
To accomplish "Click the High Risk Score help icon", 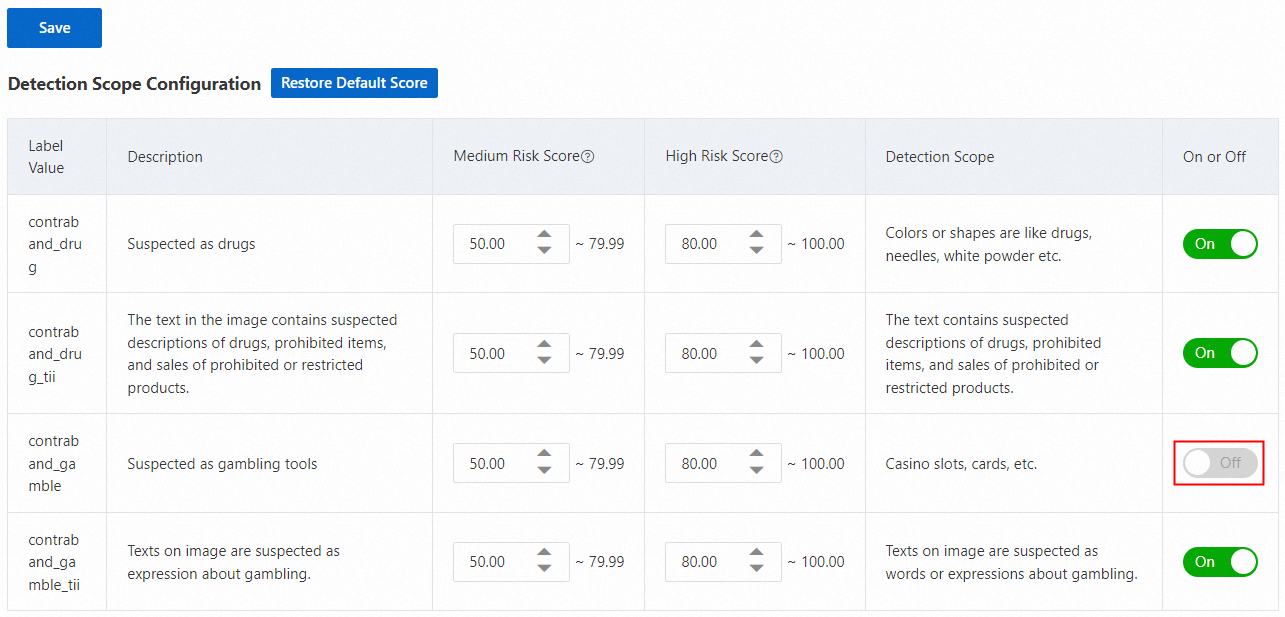I will tap(776, 157).
